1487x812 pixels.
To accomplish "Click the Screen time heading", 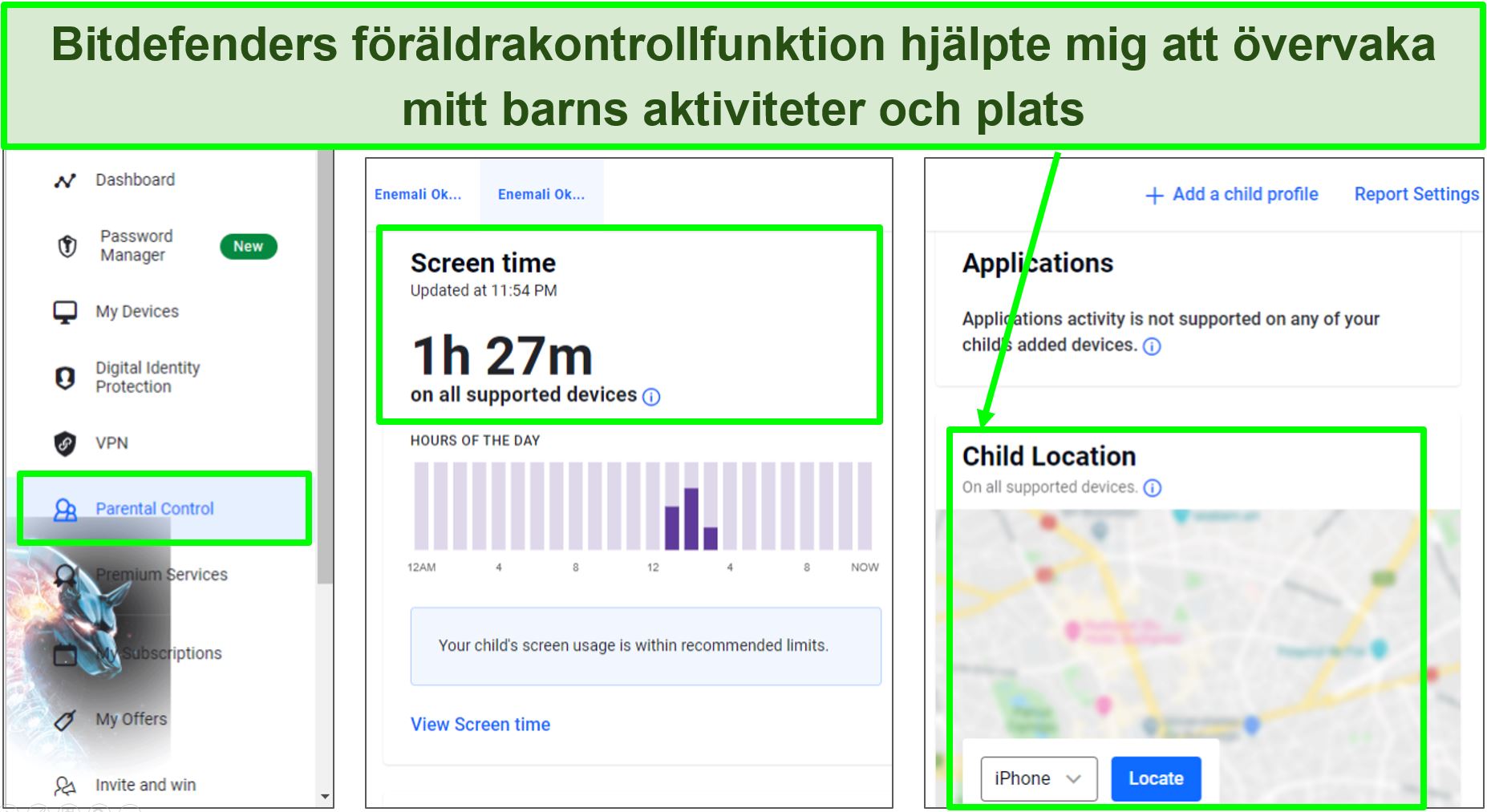I will click(484, 263).
